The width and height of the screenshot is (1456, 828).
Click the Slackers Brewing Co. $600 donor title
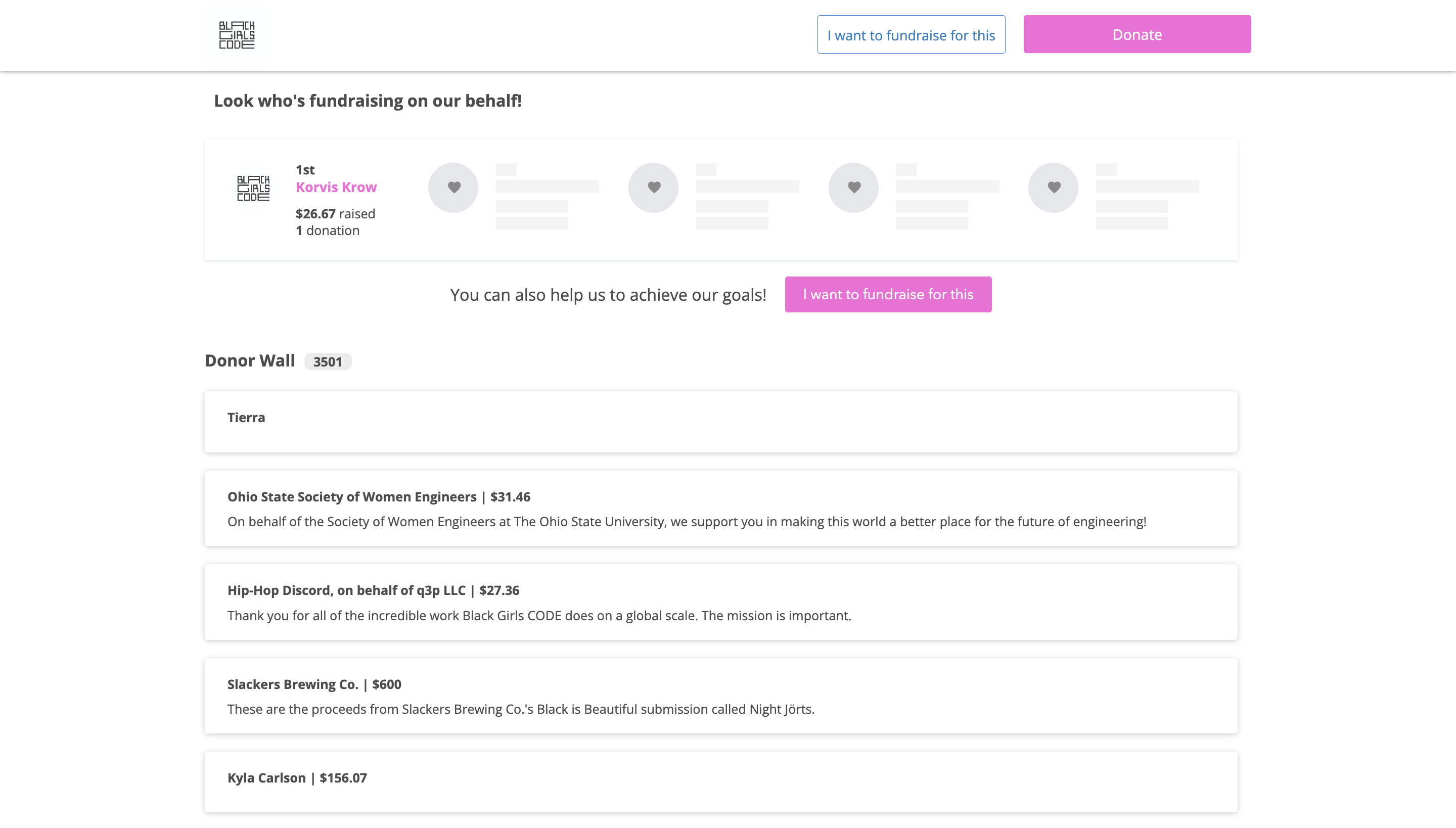point(314,684)
